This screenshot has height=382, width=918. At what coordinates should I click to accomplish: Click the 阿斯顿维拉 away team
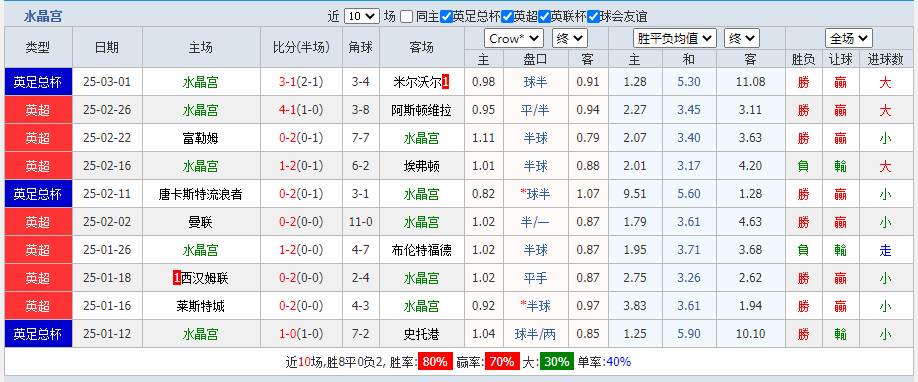pyautogui.click(x=422, y=110)
